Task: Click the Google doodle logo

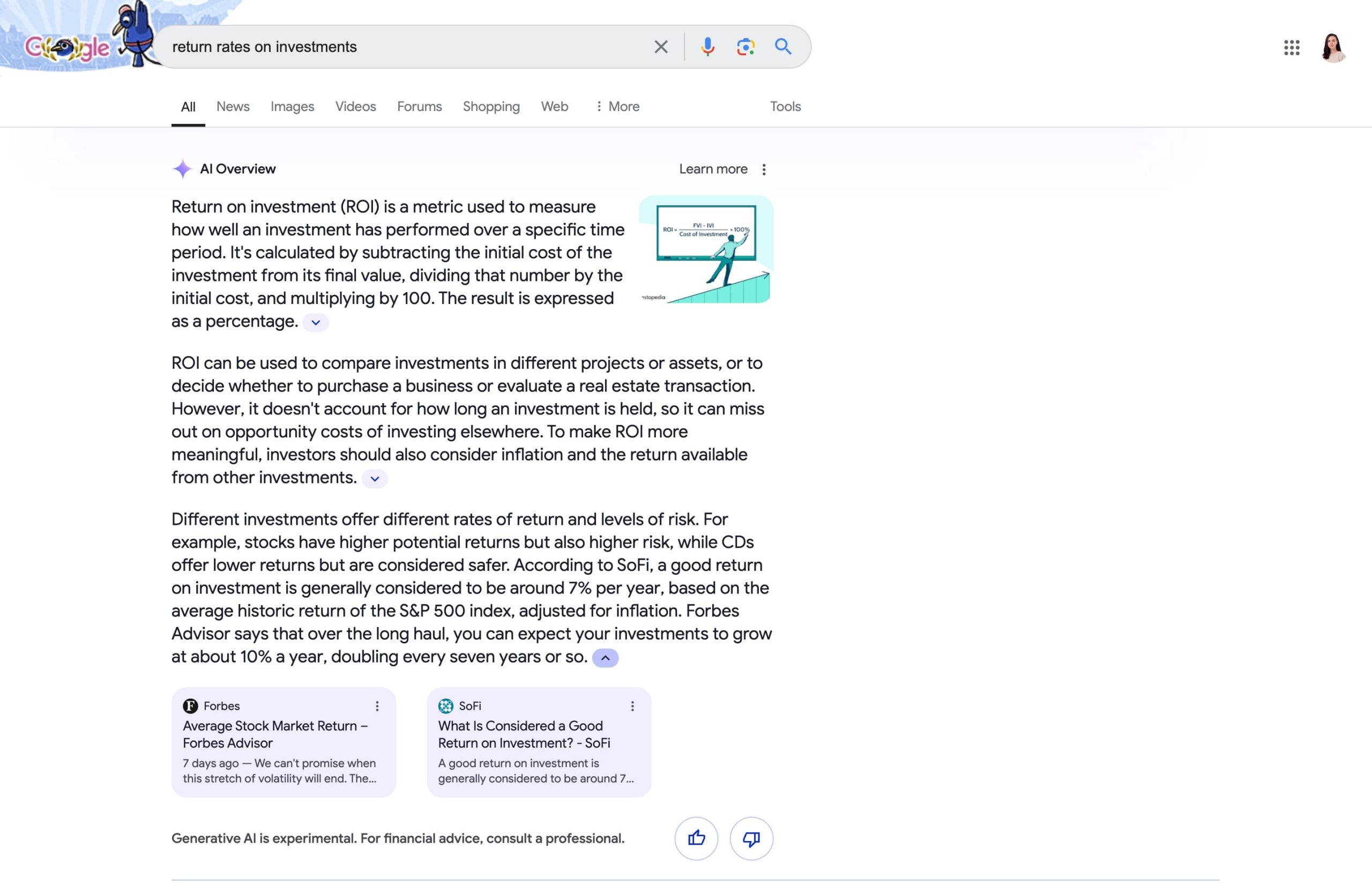Action: coord(68,48)
